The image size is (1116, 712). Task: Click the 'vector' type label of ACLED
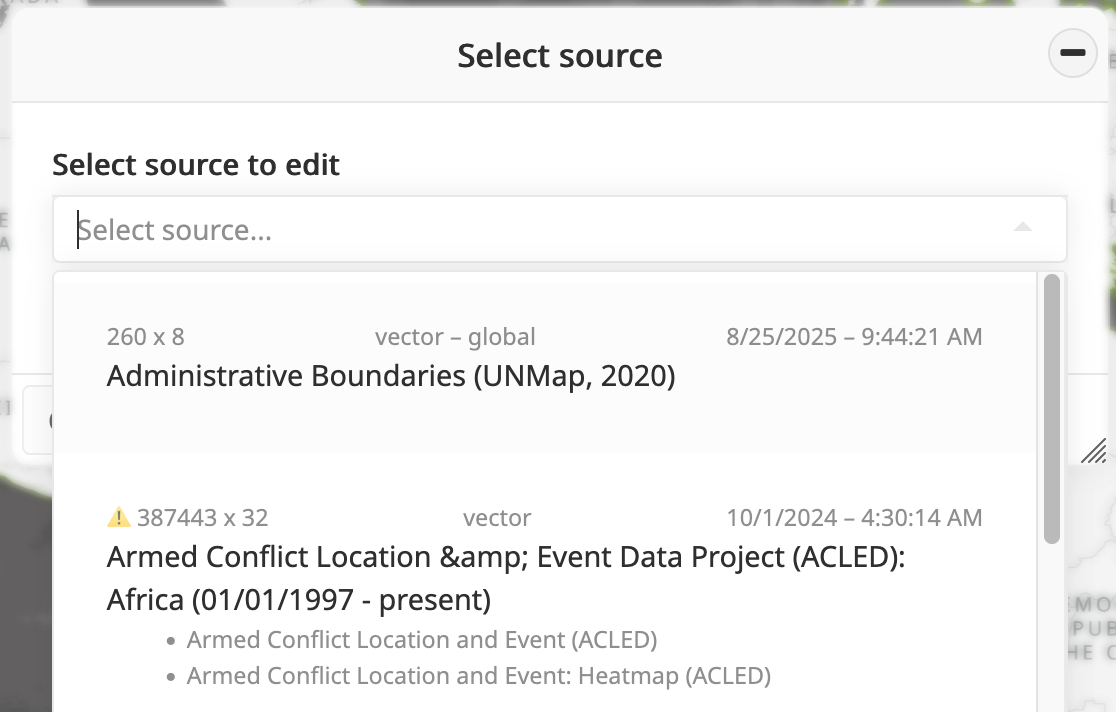tap(497, 518)
